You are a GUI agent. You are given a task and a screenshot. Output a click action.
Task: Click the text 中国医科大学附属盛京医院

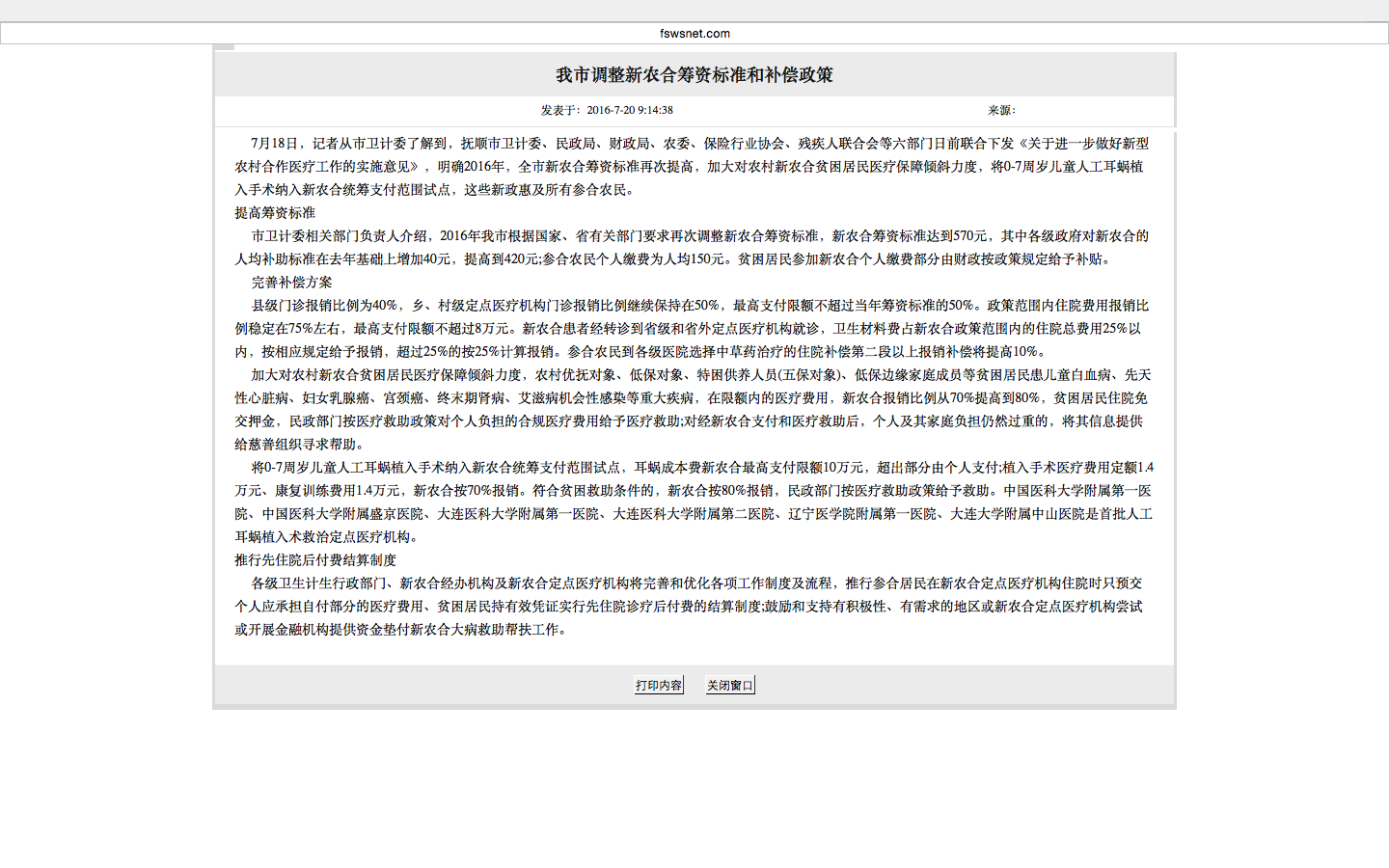click(x=342, y=514)
